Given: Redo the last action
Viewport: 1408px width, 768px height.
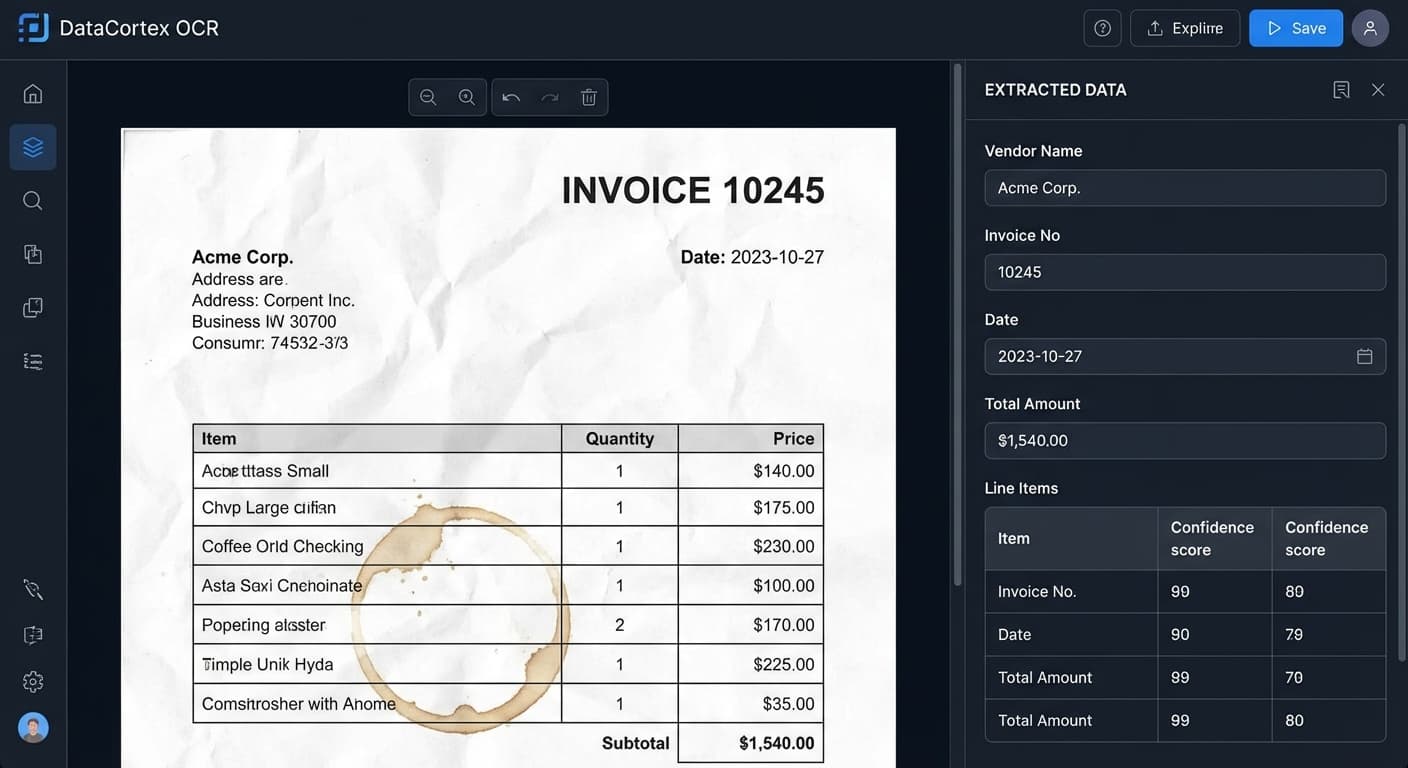Looking at the screenshot, I should click(550, 97).
